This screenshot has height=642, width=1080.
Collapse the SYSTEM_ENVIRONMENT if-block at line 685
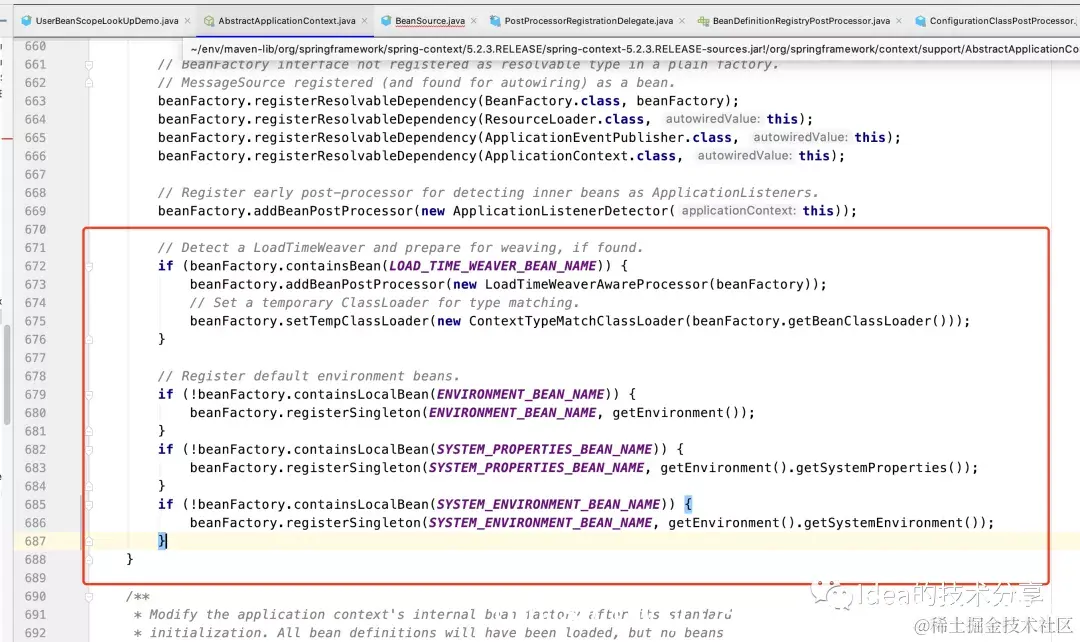(x=89, y=505)
